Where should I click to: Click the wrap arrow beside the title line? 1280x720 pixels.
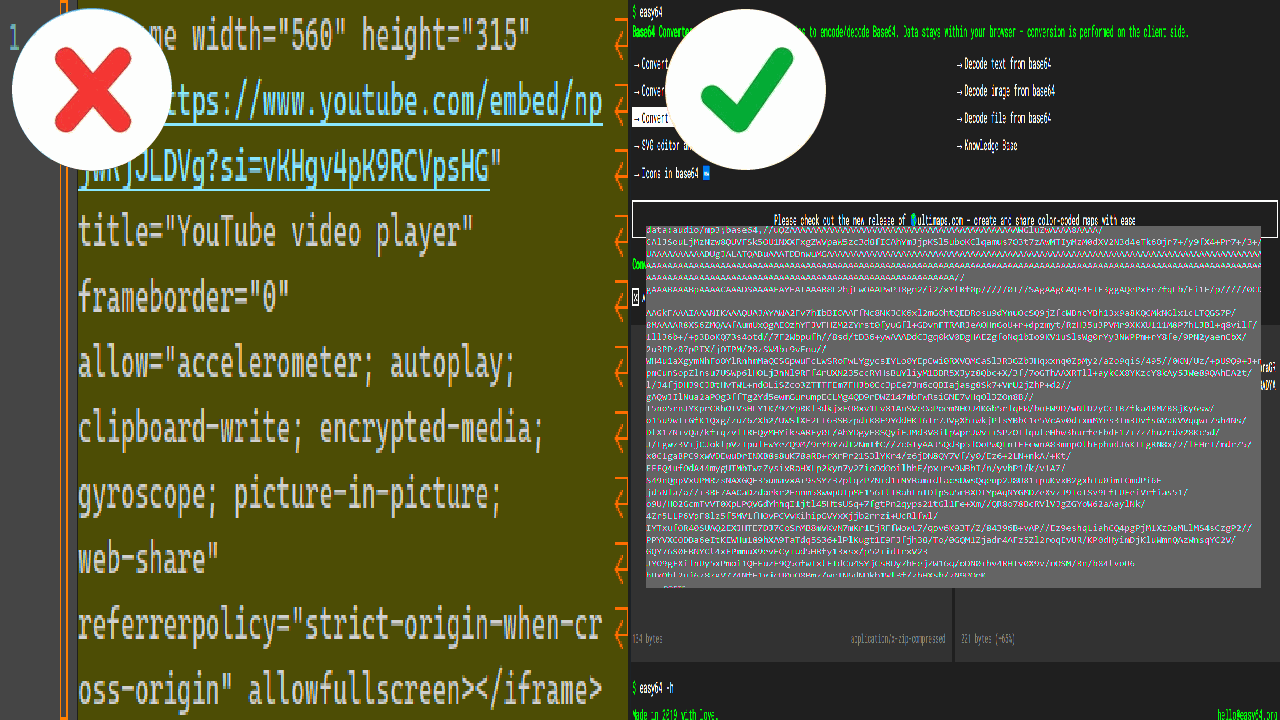[x=620, y=235]
